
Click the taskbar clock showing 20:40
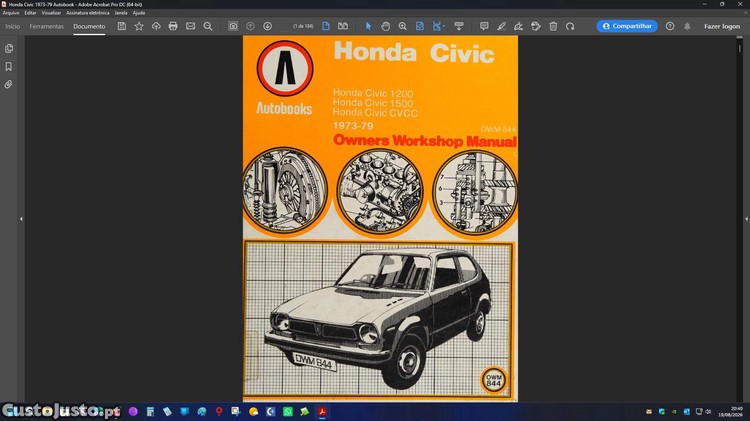(x=737, y=411)
